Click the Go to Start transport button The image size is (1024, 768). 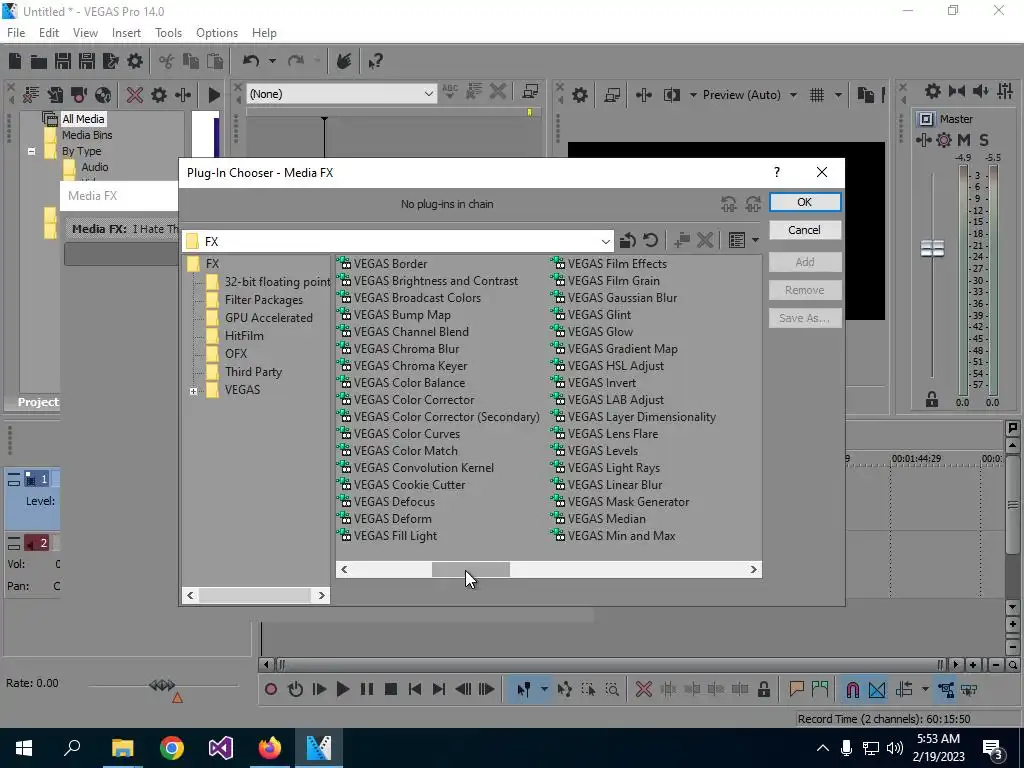coord(415,689)
